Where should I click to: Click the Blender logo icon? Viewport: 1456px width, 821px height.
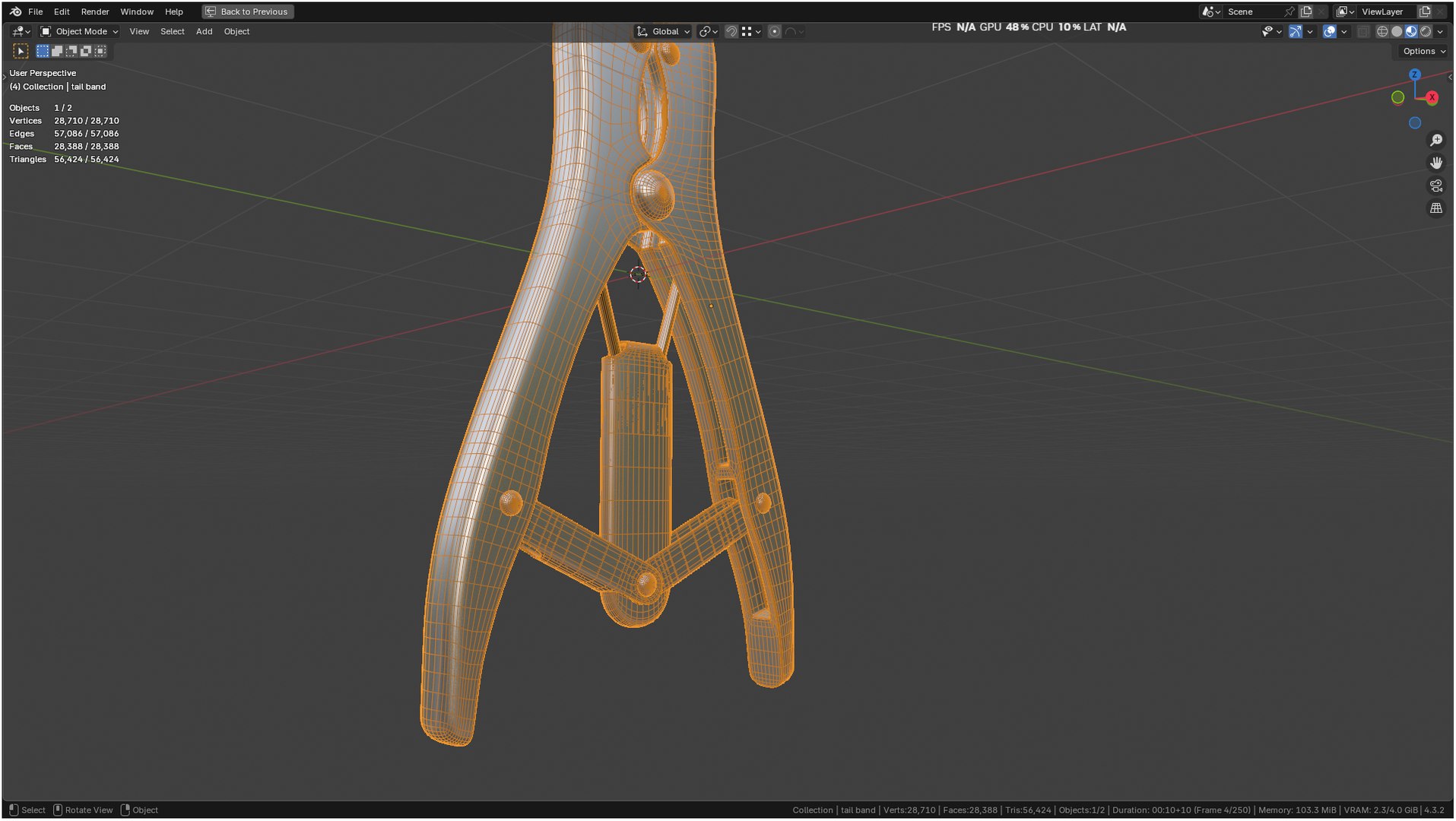15,11
